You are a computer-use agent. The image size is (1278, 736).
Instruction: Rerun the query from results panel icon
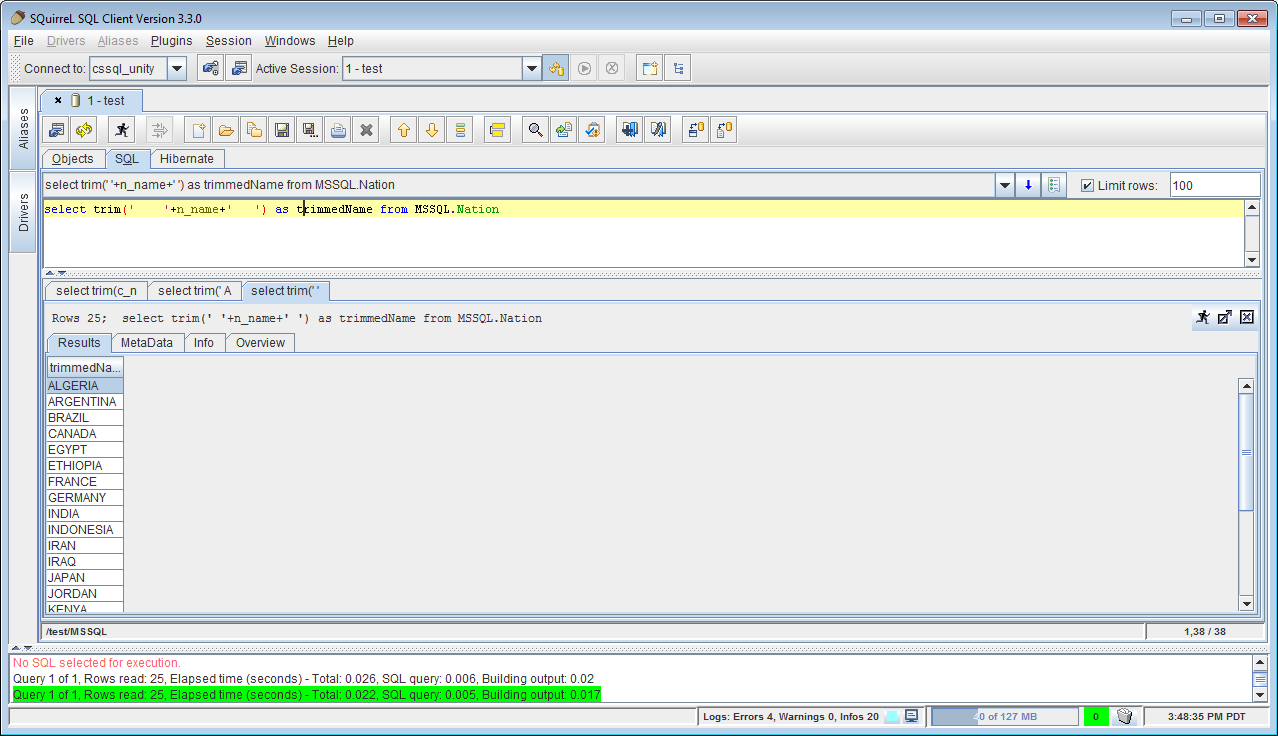click(x=1203, y=317)
